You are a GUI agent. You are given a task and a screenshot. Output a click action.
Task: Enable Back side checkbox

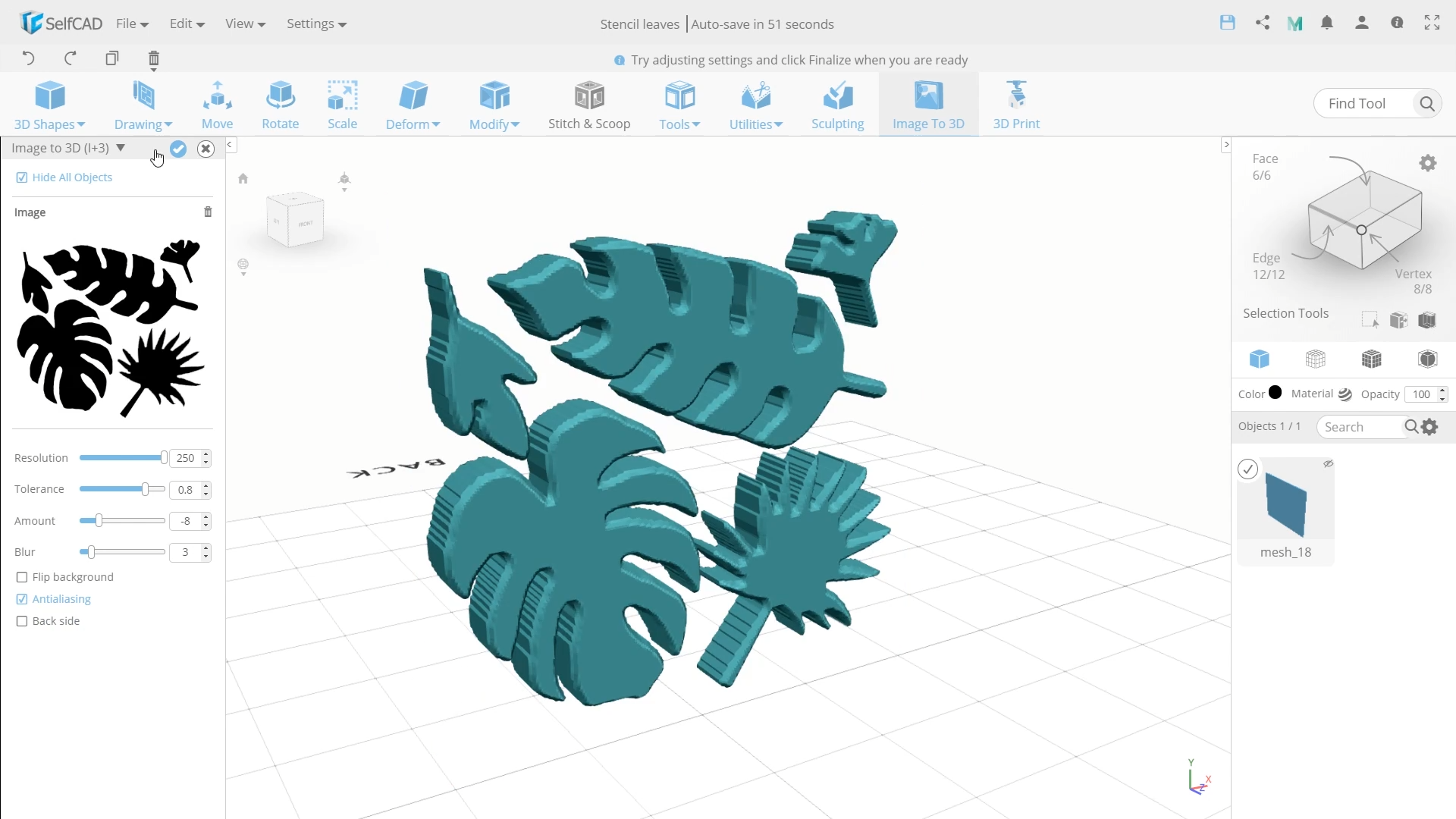[x=22, y=621]
